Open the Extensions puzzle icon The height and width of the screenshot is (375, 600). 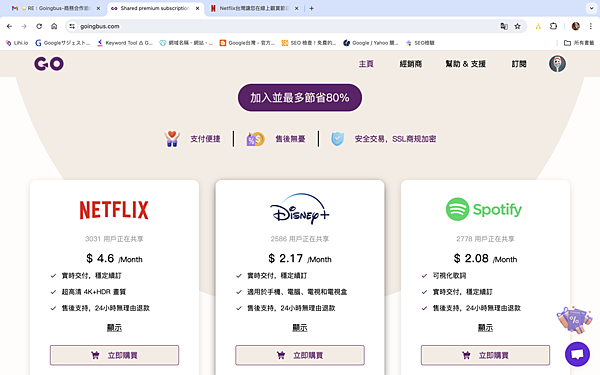coord(553,26)
